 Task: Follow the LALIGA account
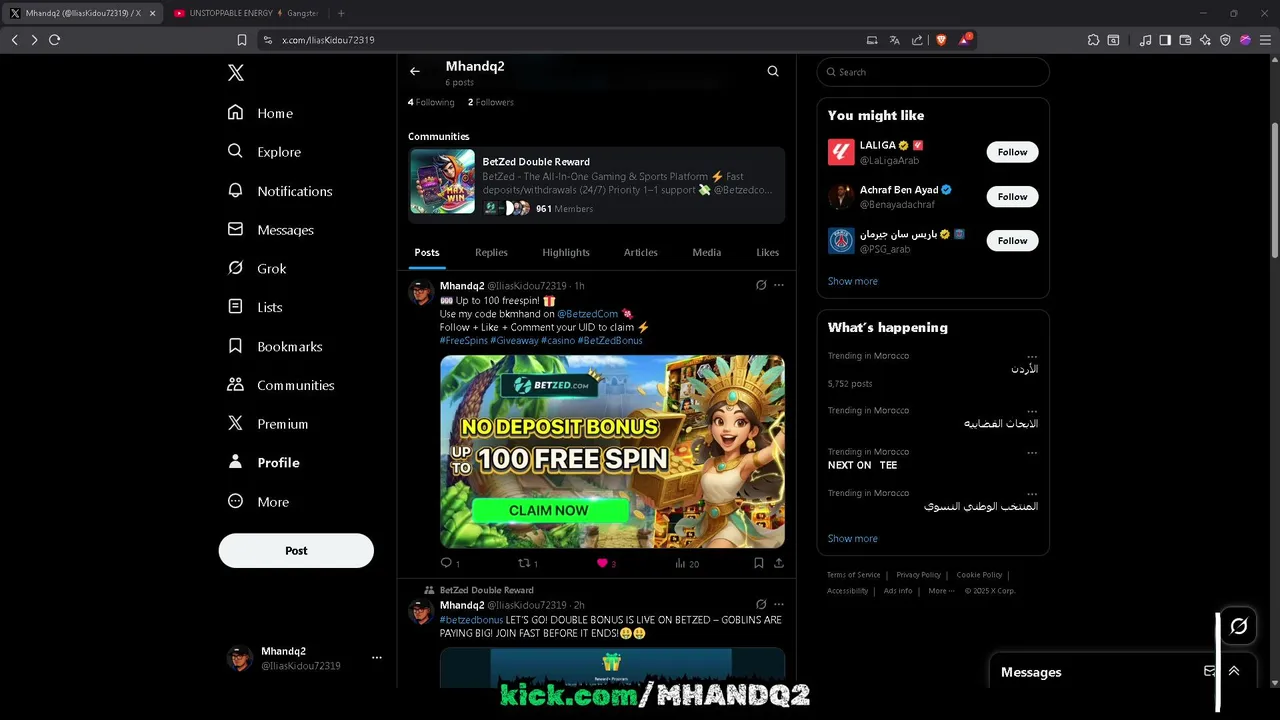point(1012,152)
